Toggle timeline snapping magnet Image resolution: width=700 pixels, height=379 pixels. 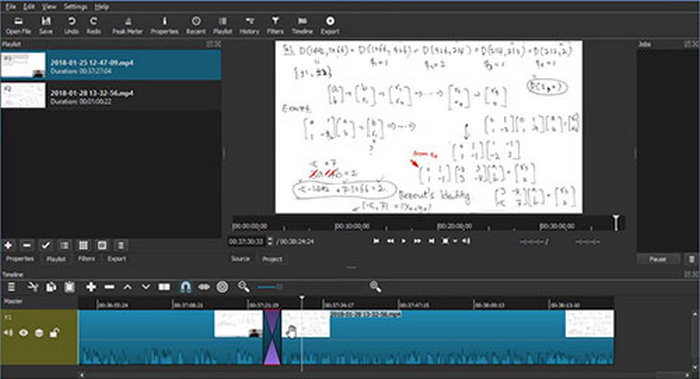[186, 287]
